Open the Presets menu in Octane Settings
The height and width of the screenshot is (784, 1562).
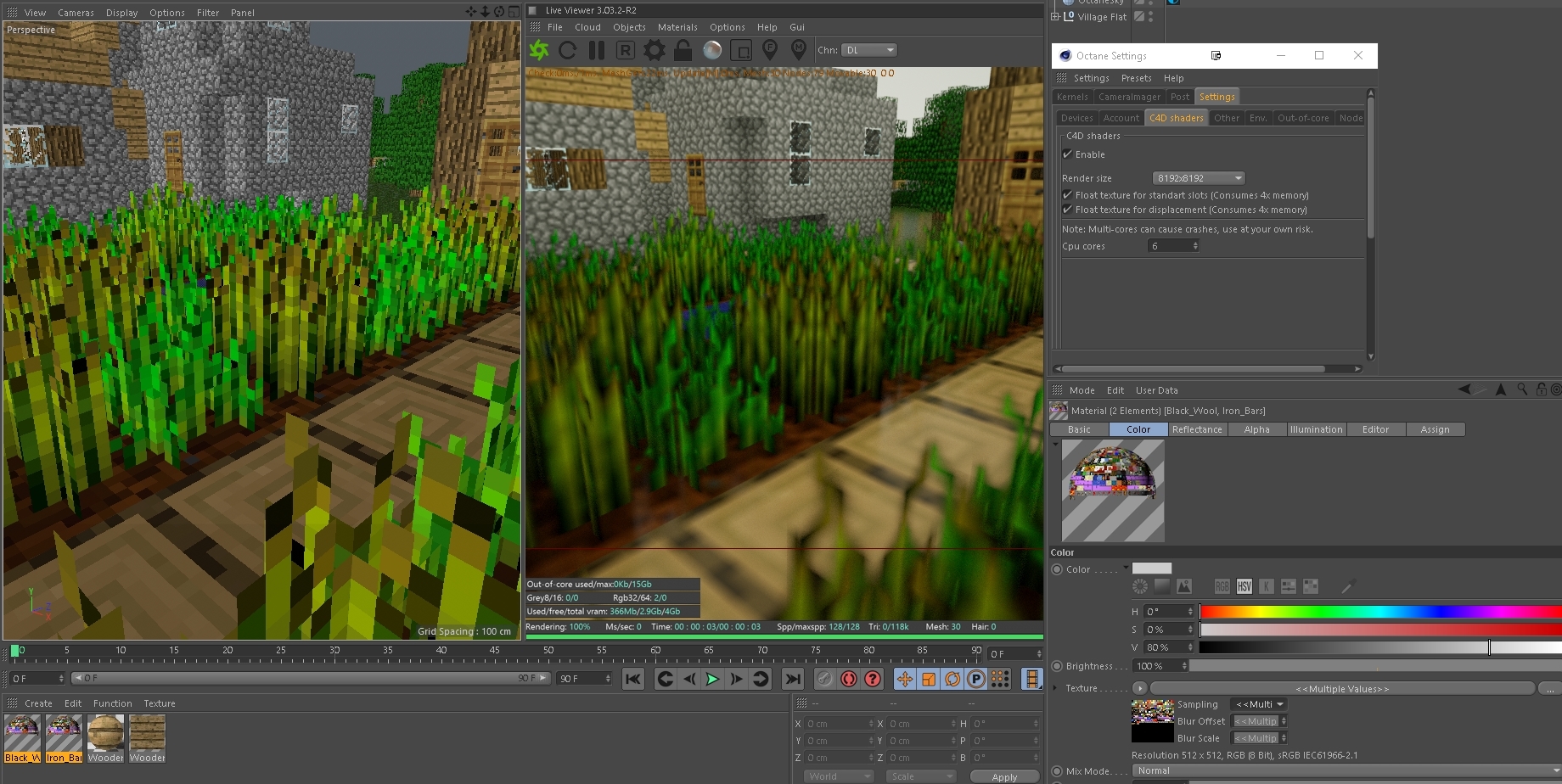coord(1136,78)
